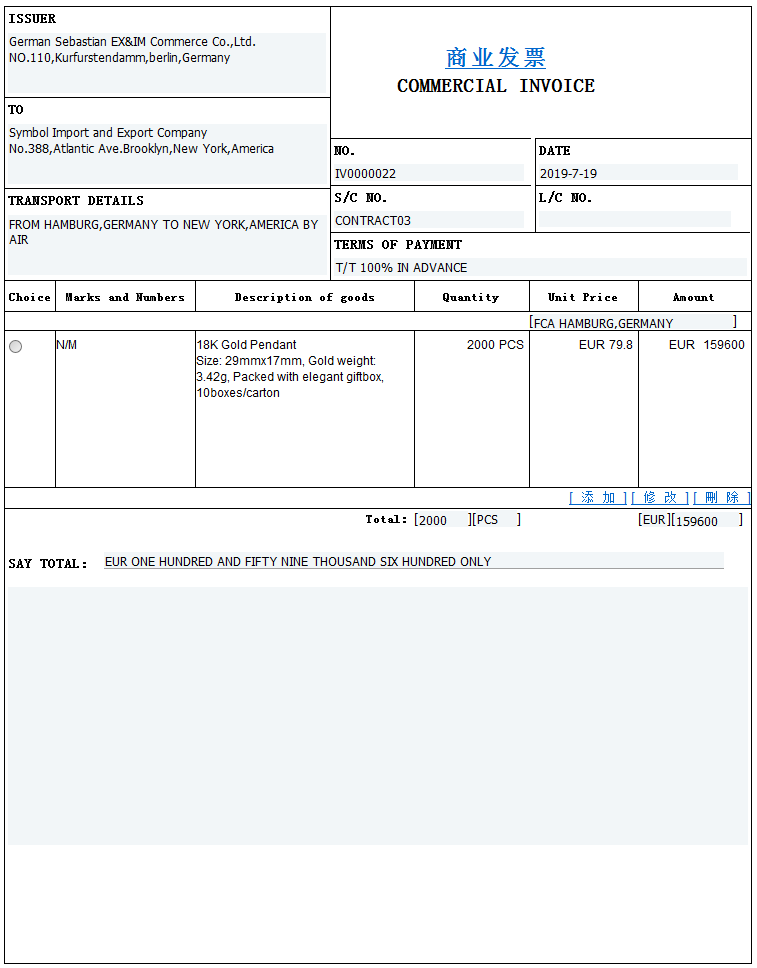Click the FCA HAMBURG,GERMANY price term field
This screenshot has width=757, height=968.
click(x=632, y=323)
